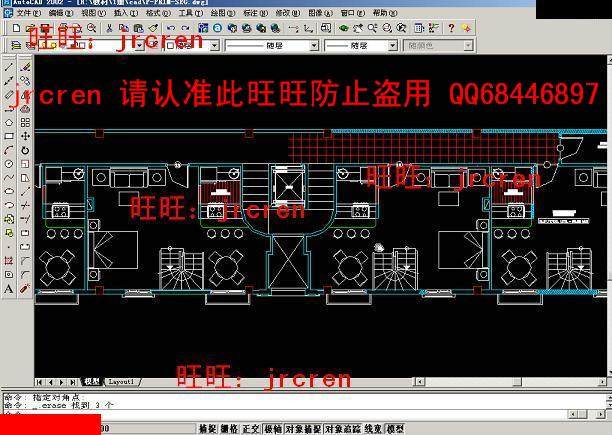Select the Move modify tool
Viewport: 612px width, 435px height.
tap(25, 136)
